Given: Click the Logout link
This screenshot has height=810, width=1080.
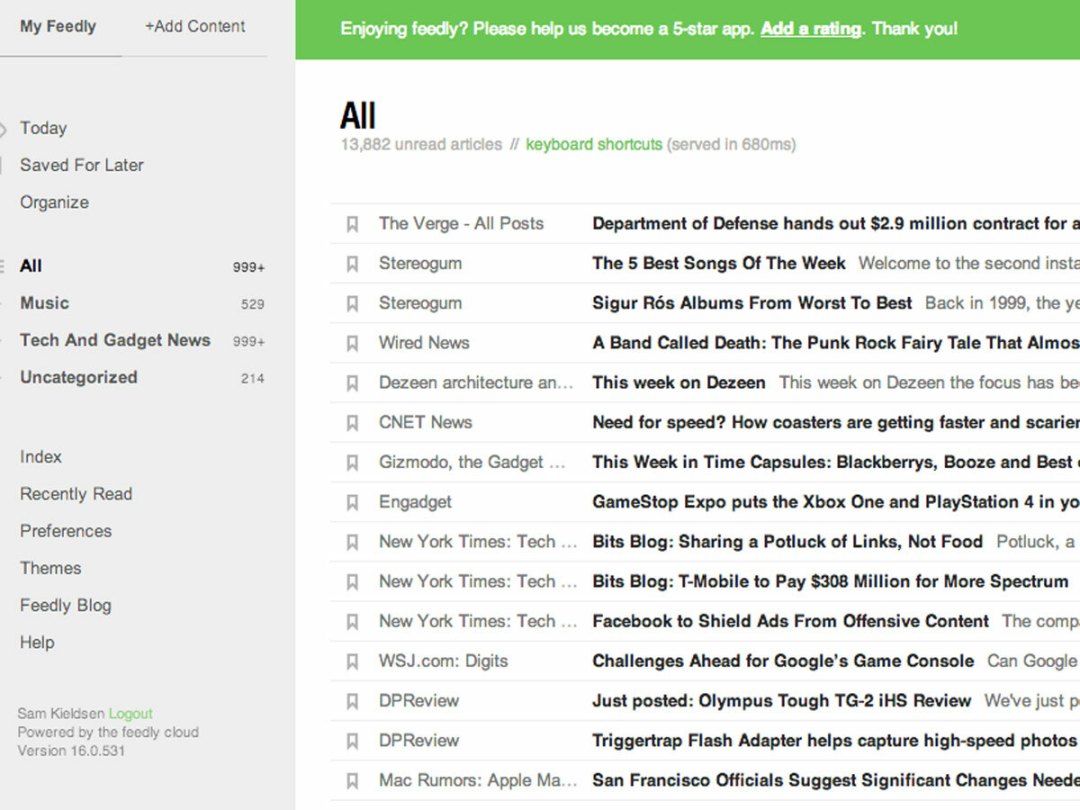Looking at the screenshot, I should [x=130, y=714].
